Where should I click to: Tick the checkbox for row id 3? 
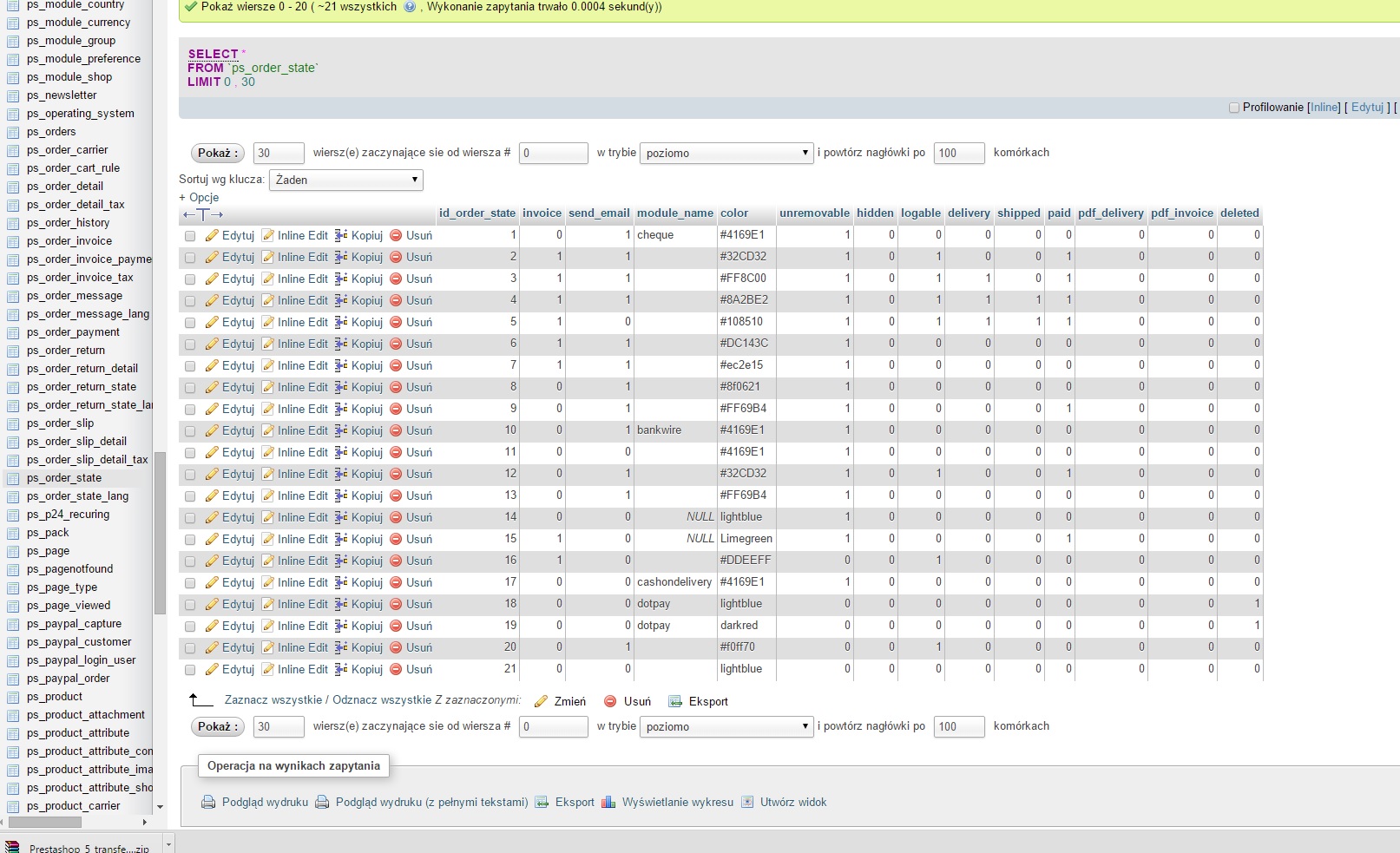click(x=190, y=279)
